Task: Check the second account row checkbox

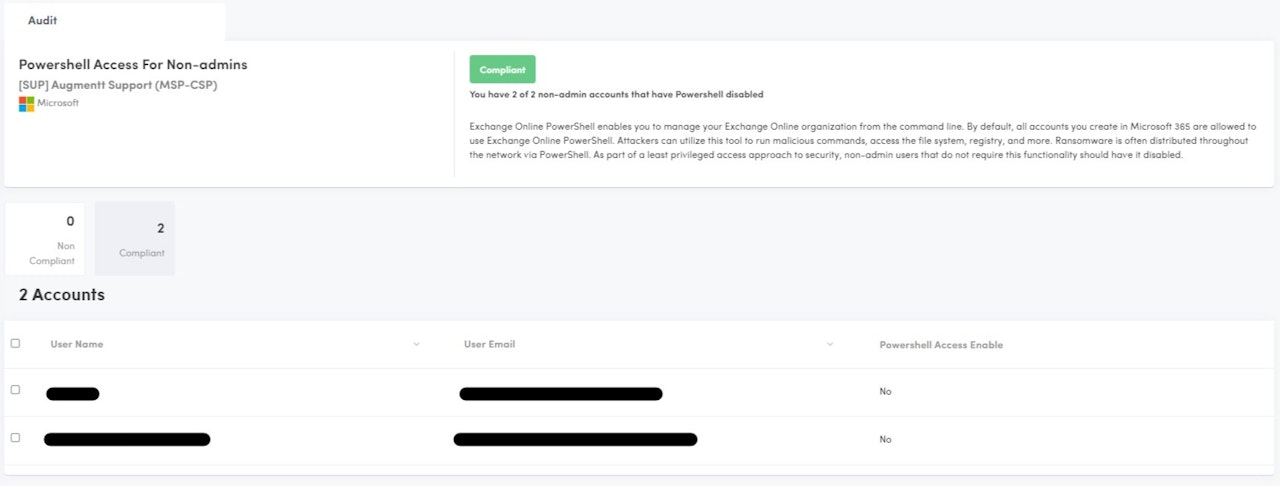Action: 15,438
